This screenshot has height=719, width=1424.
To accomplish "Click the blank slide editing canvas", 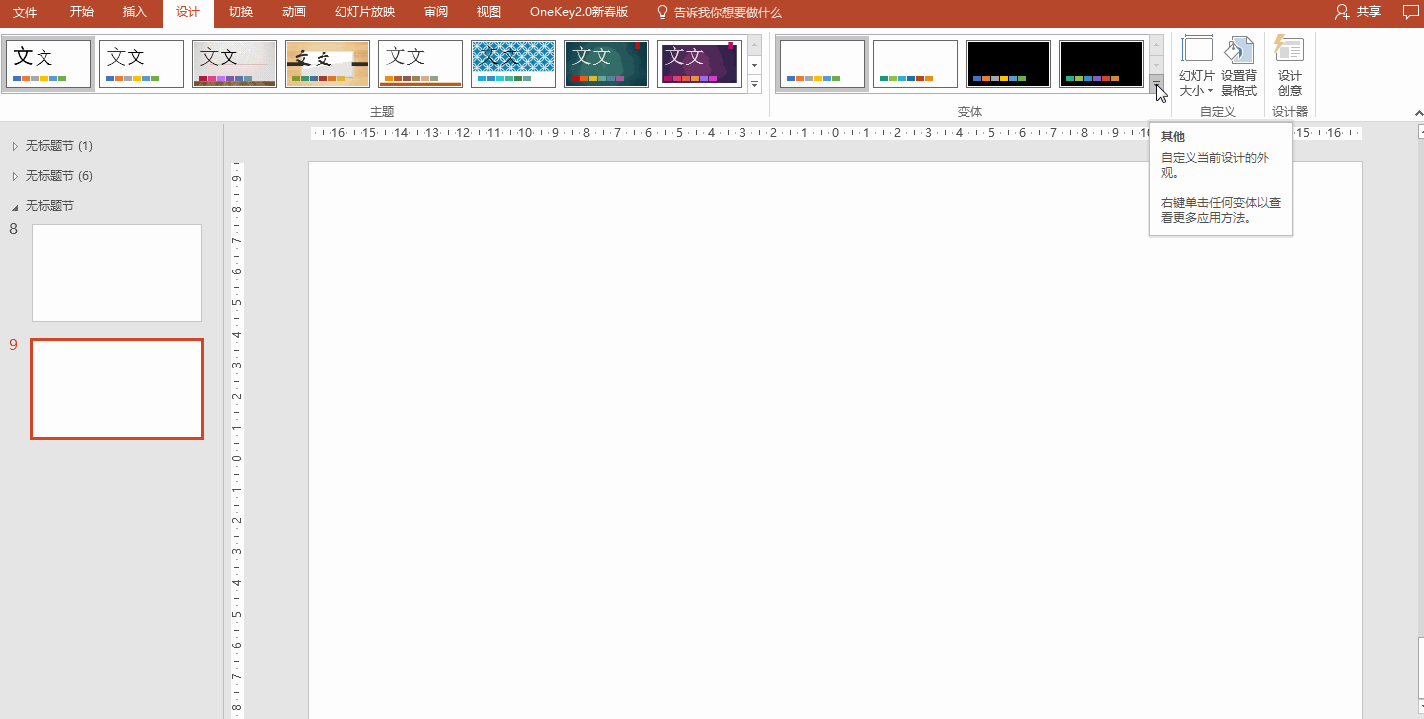I will (x=835, y=440).
